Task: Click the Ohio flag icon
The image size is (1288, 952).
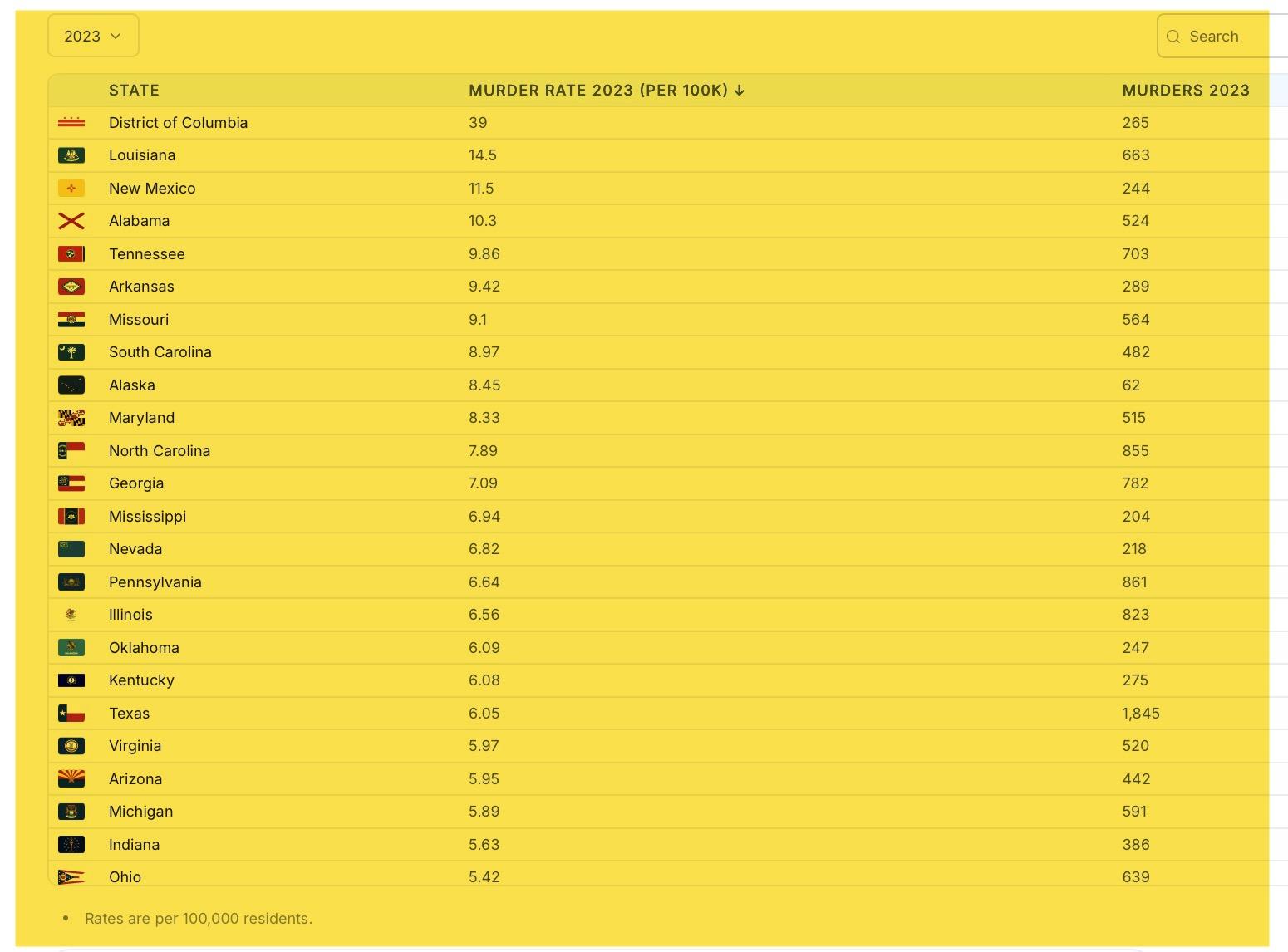Action: [71, 876]
